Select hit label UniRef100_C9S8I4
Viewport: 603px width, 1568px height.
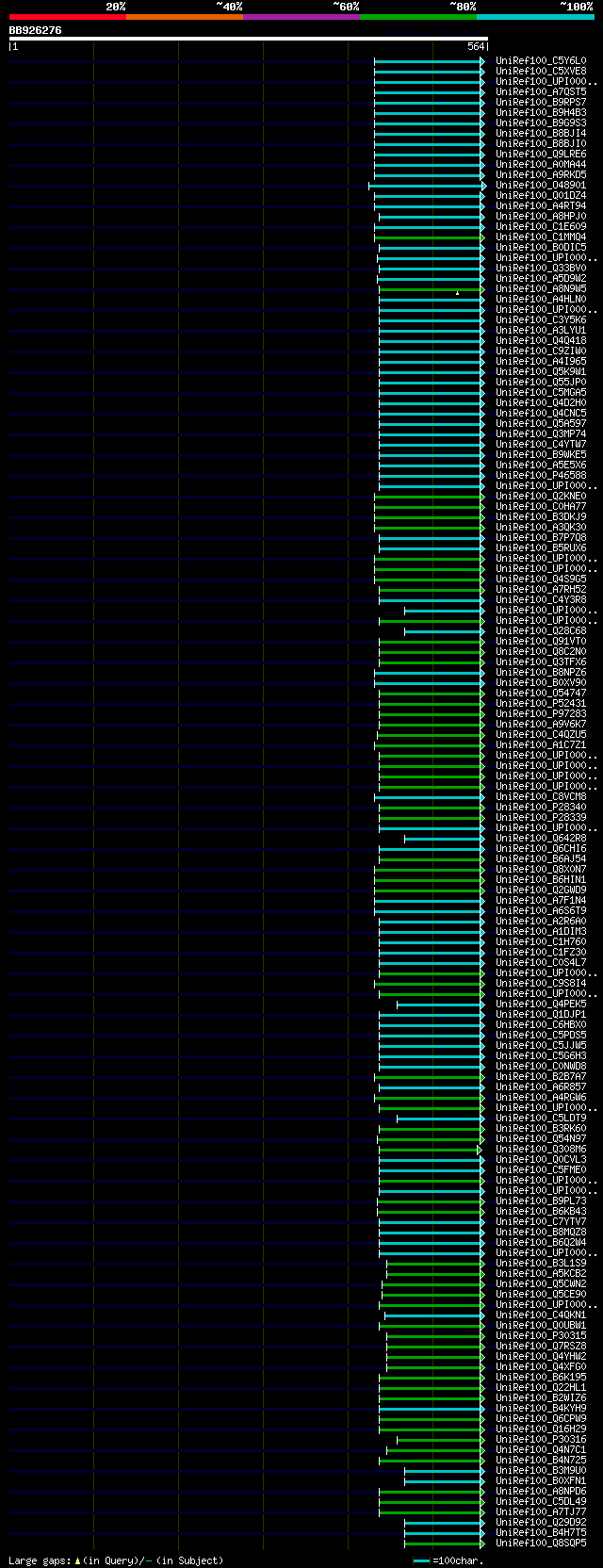tap(541, 983)
